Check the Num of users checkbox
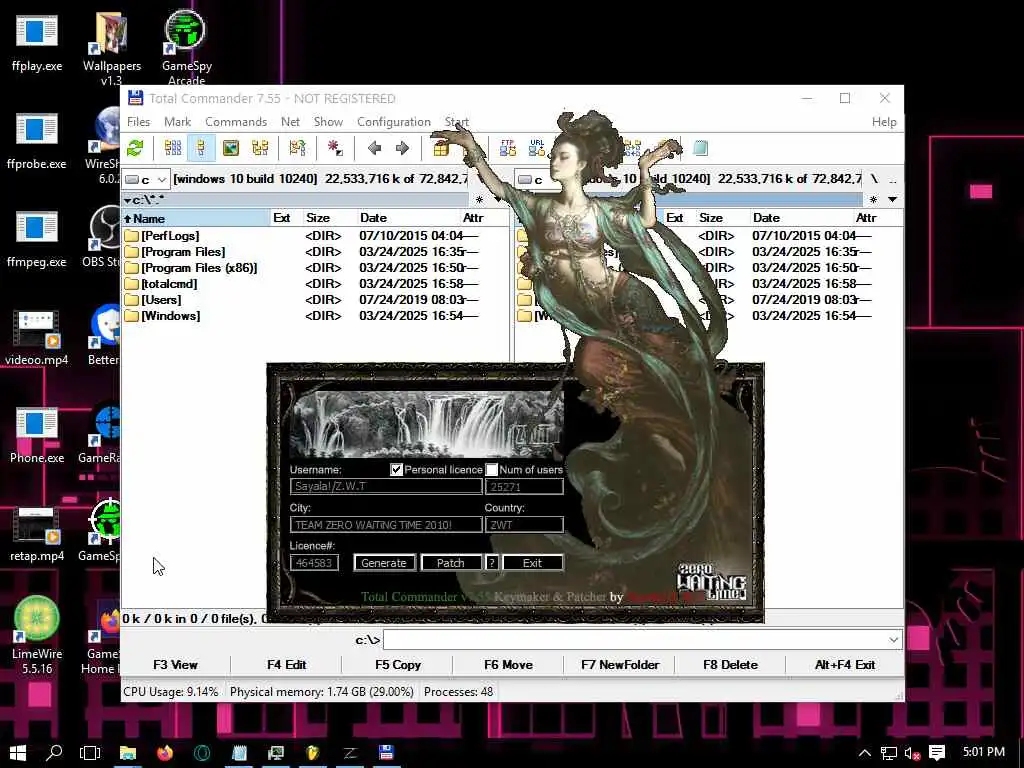 tap(492, 470)
